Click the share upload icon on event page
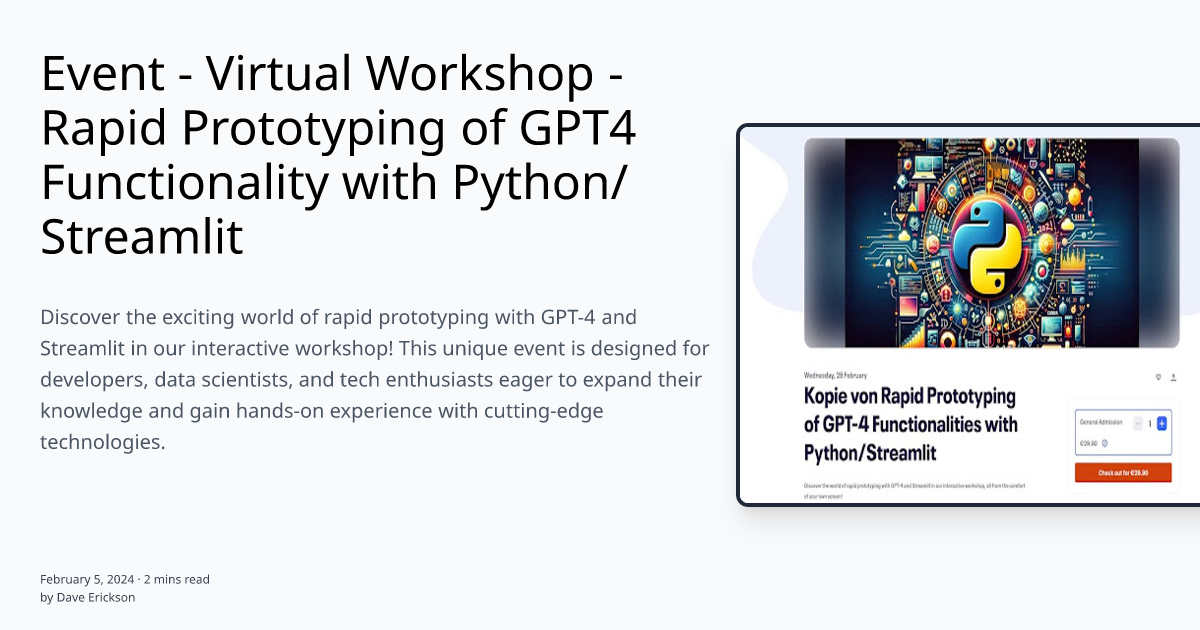Screen dimensions: 1200x630 (1173, 377)
